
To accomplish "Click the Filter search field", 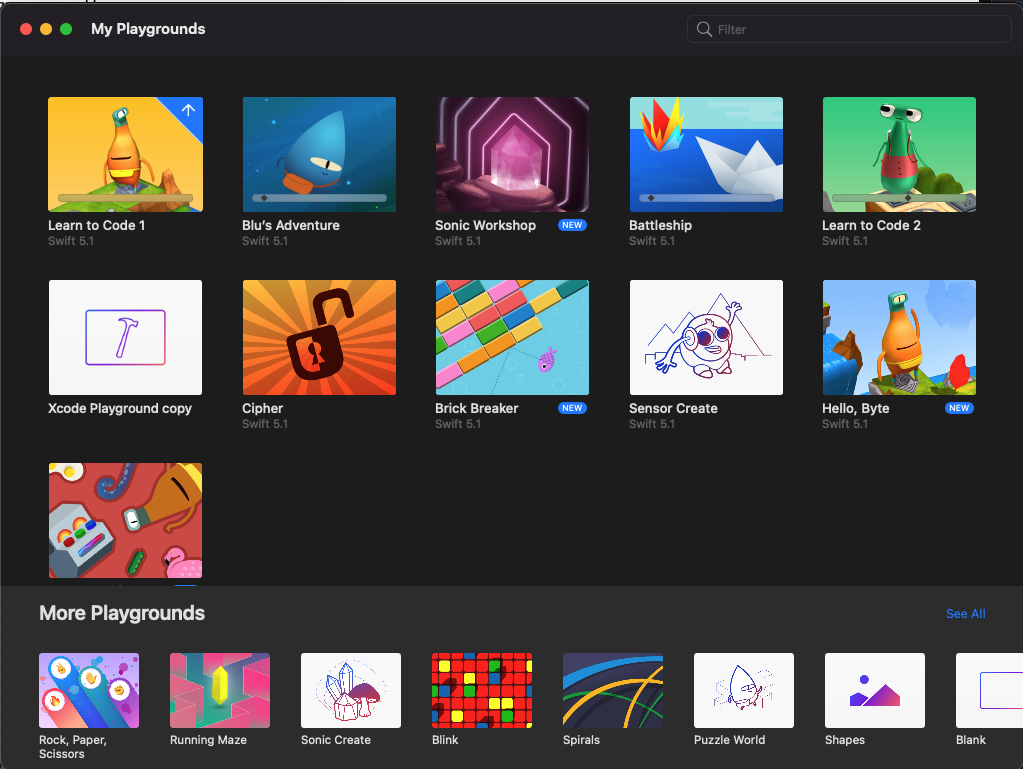I will 849,29.
